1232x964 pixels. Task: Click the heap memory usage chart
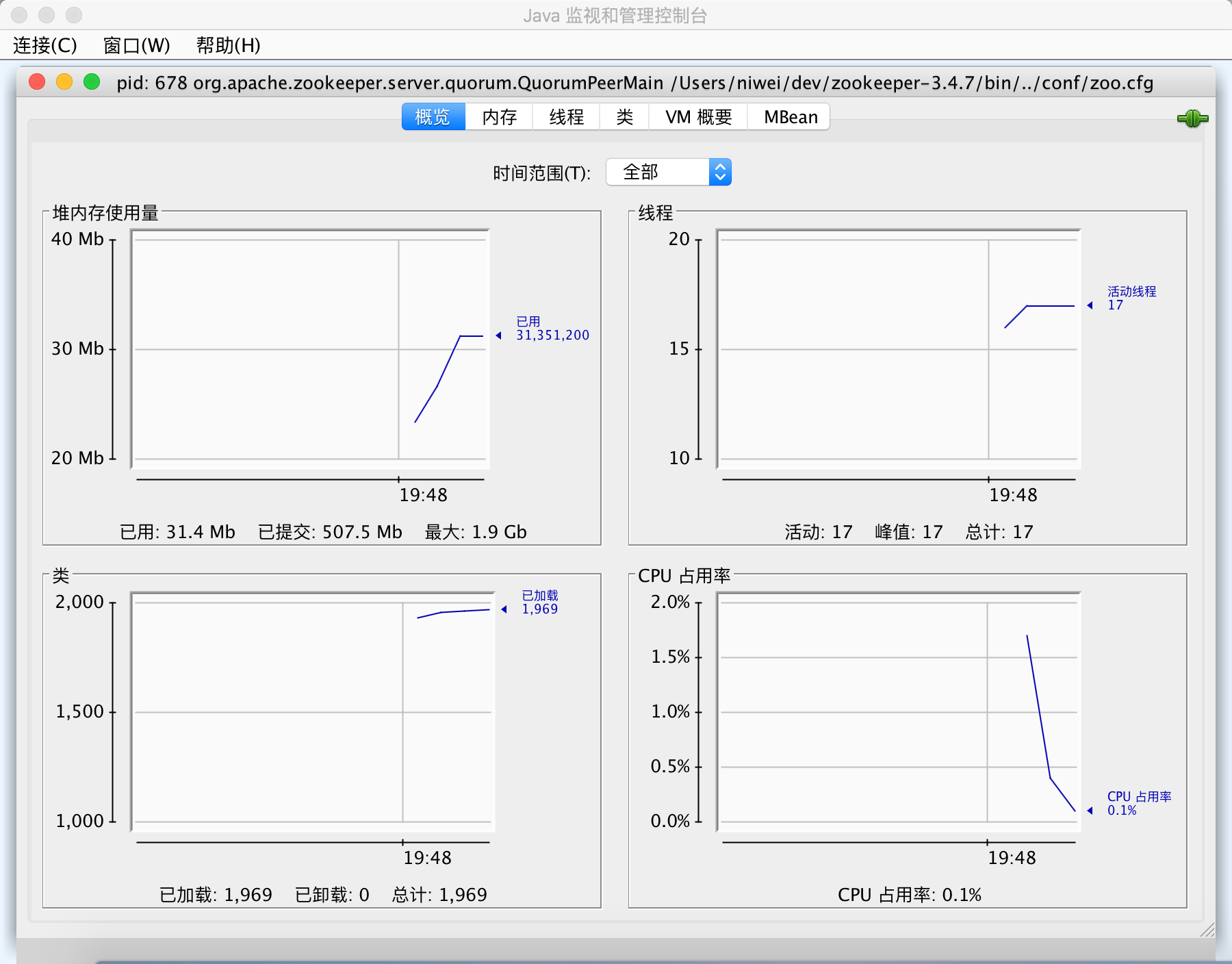tap(310, 349)
